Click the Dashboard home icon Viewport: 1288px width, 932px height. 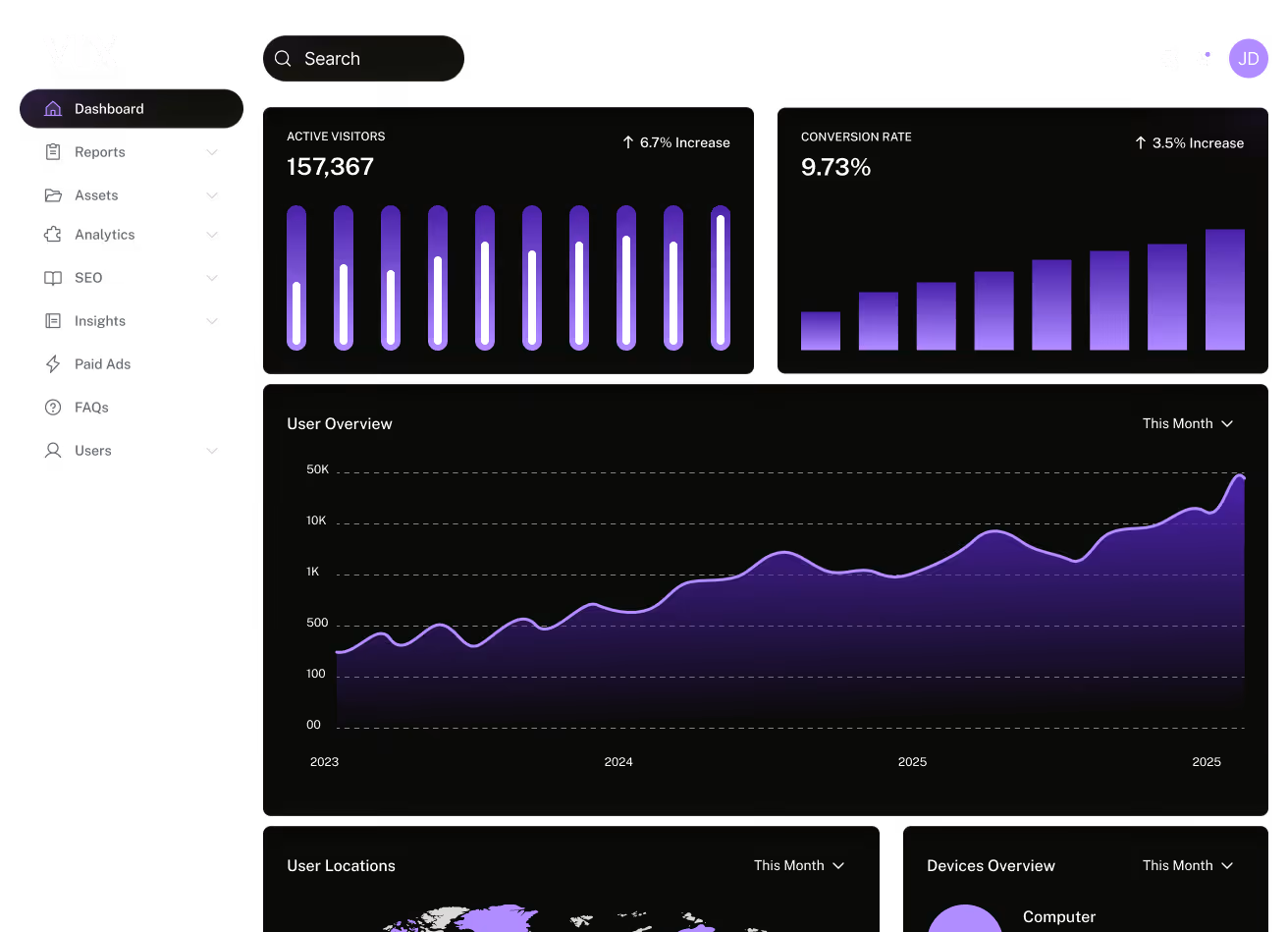coord(53,109)
